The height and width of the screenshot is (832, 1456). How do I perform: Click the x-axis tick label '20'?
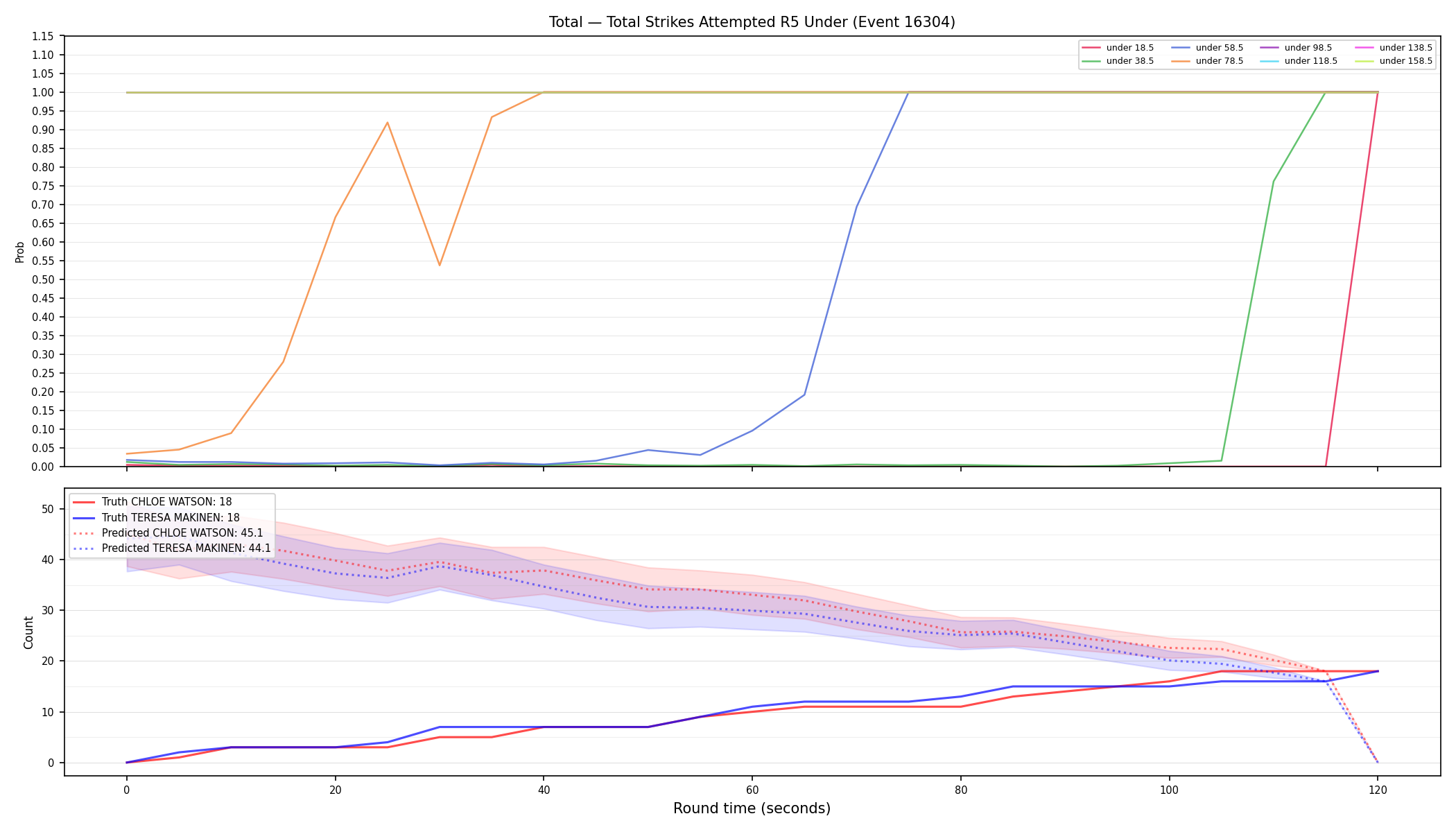[336, 789]
